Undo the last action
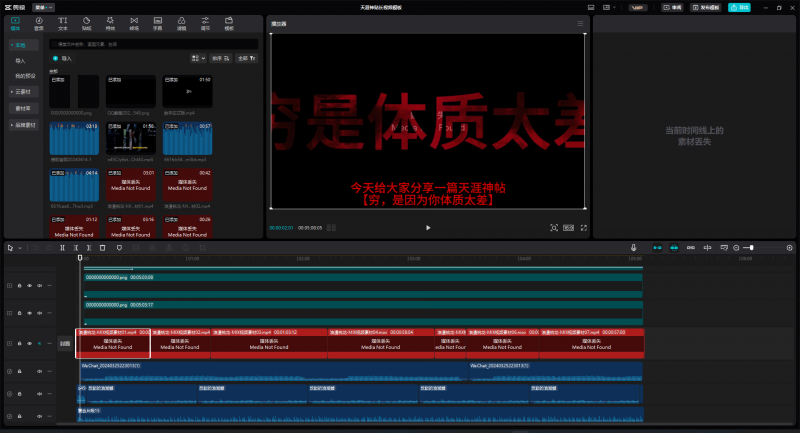Image resolution: width=800 pixels, height=433 pixels. 36,248
